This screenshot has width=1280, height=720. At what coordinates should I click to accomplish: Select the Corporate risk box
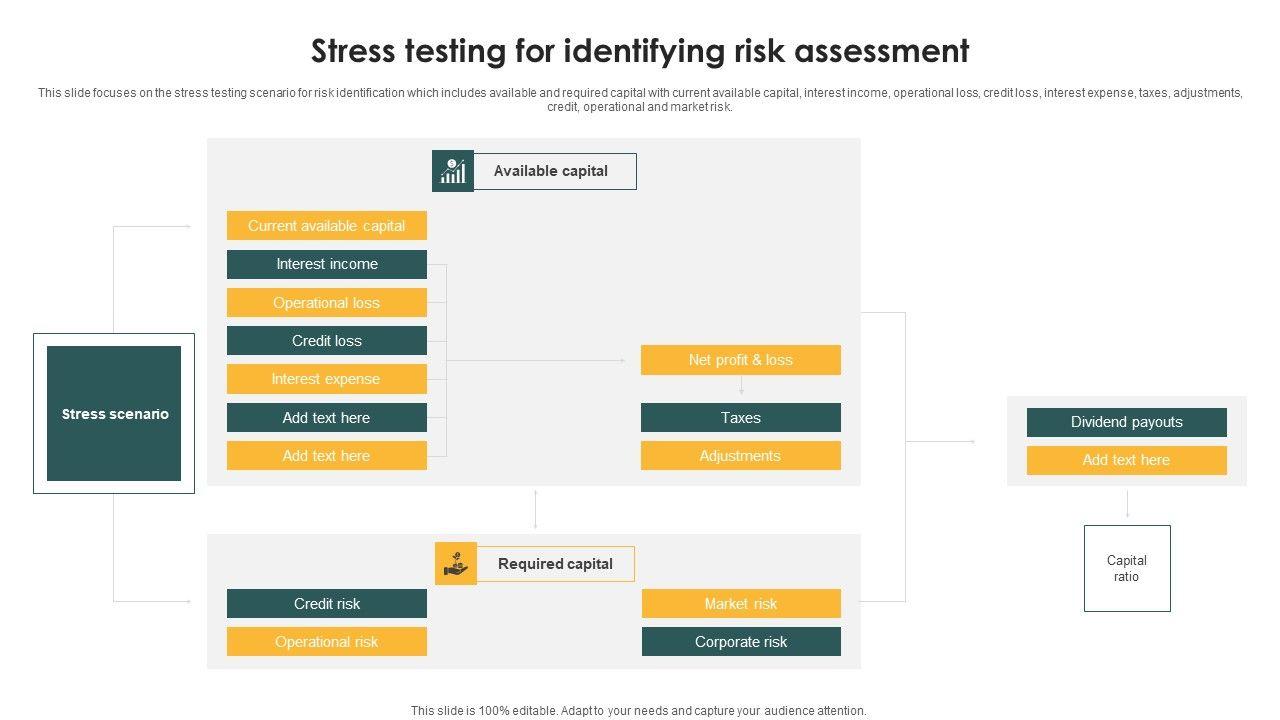pos(740,642)
